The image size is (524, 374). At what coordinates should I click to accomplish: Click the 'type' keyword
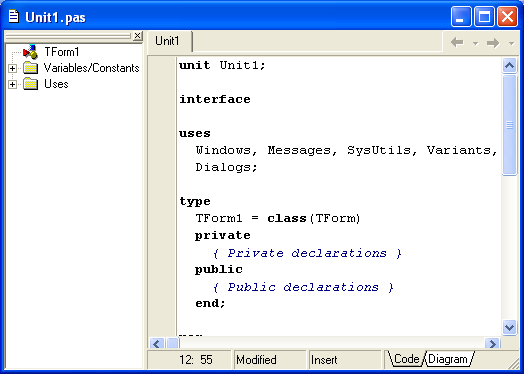[x=195, y=202]
